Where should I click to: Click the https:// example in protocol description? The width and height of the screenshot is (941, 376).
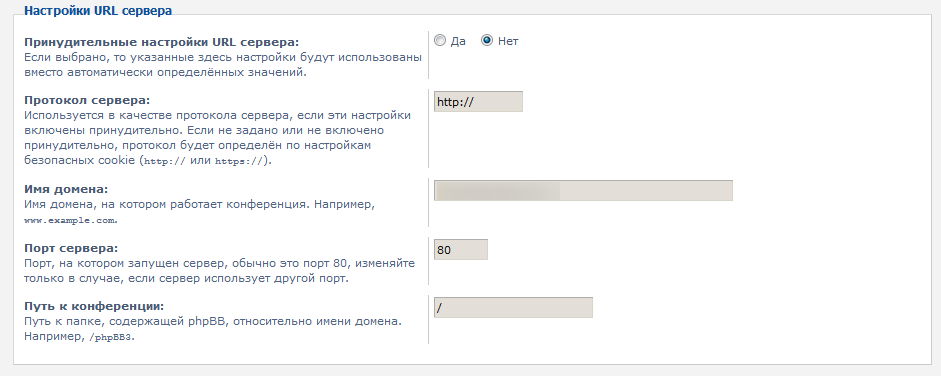(239, 161)
